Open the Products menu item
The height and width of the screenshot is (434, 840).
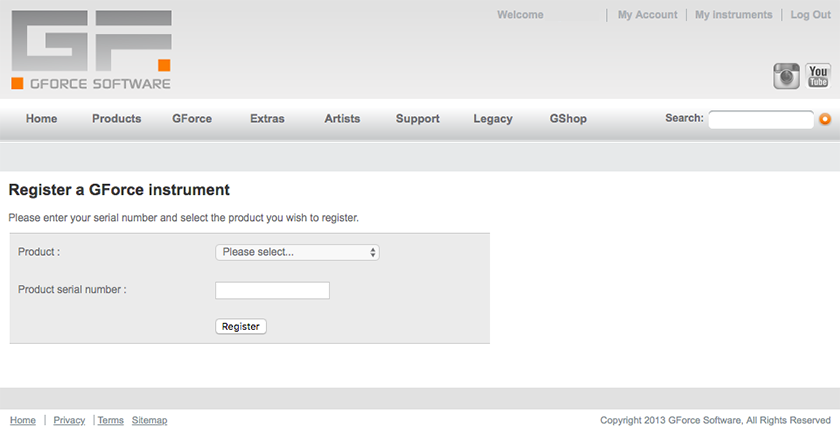coord(117,118)
